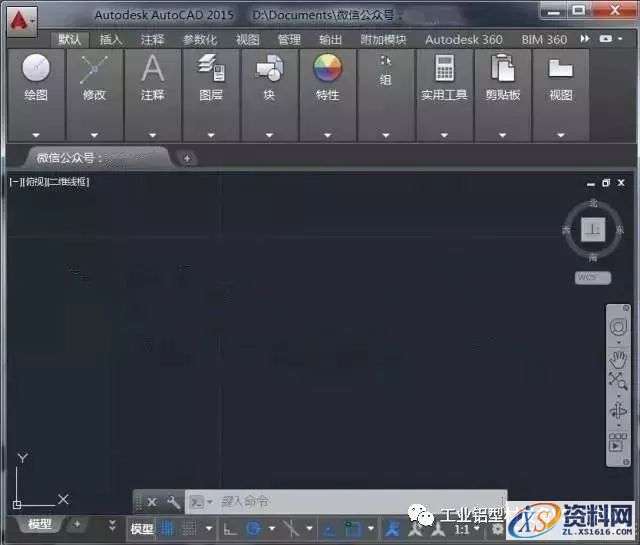Switch to the 附加模块 ribbon tab
The image size is (640, 545).
(x=383, y=40)
